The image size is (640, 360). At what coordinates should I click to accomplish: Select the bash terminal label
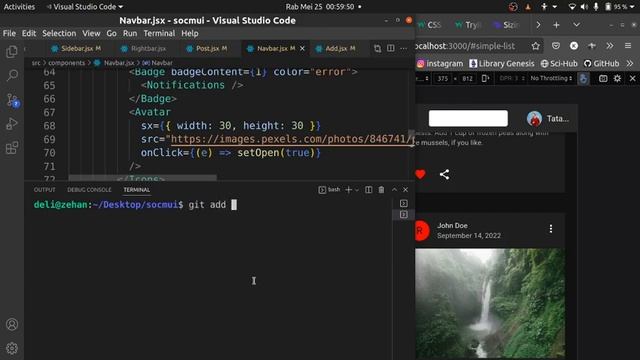pyautogui.click(x=329, y=190)
